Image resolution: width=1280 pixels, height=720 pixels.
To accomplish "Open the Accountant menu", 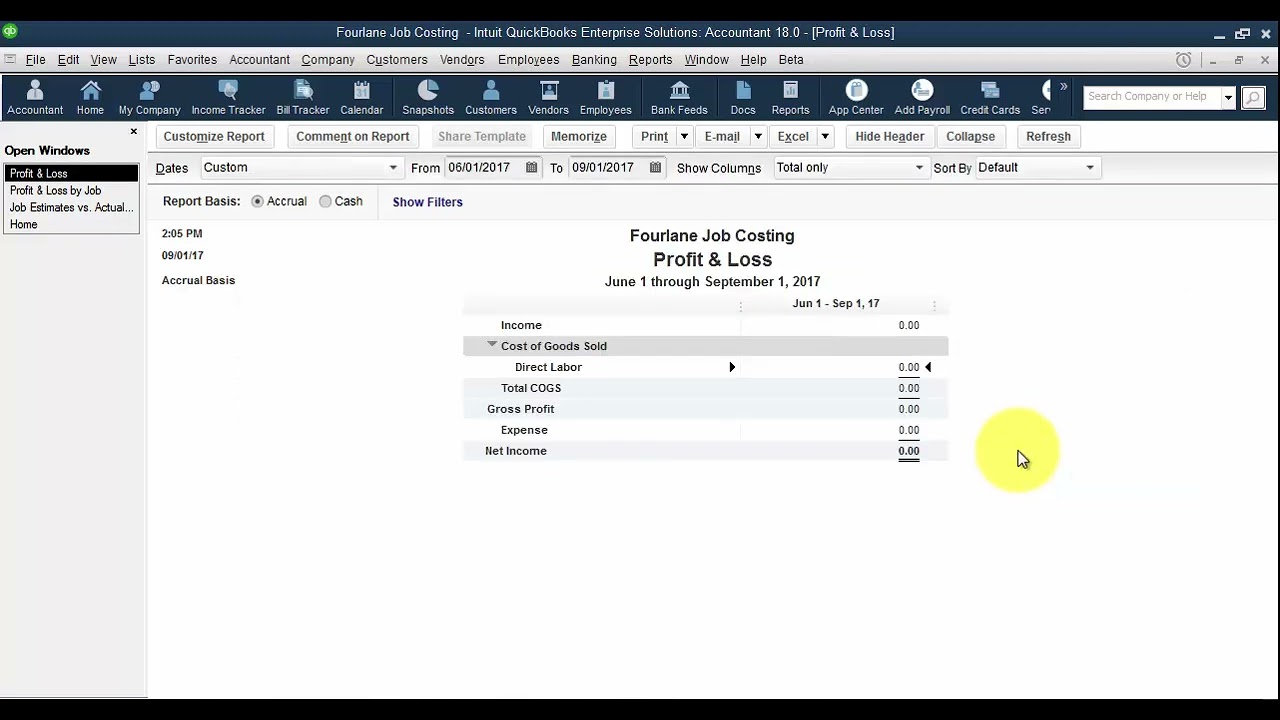I will [259, 60].
